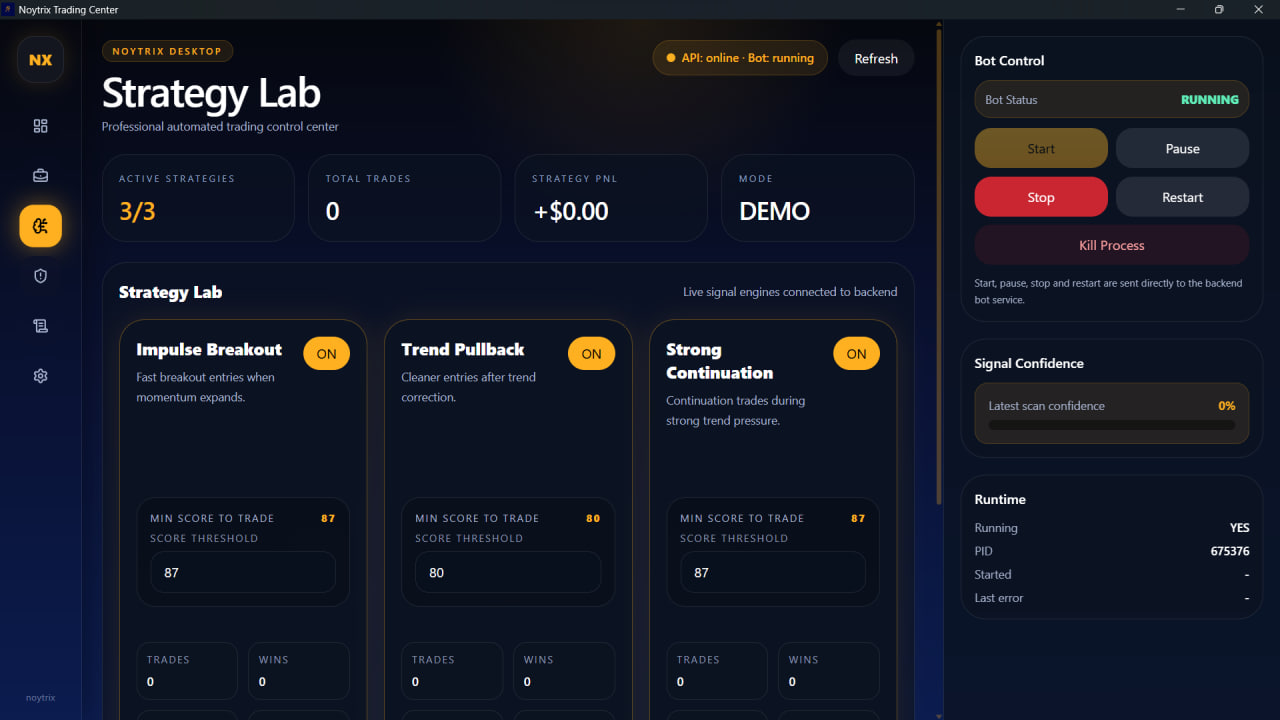Click the Active Strategies 3/3 value

pos(137,211)
